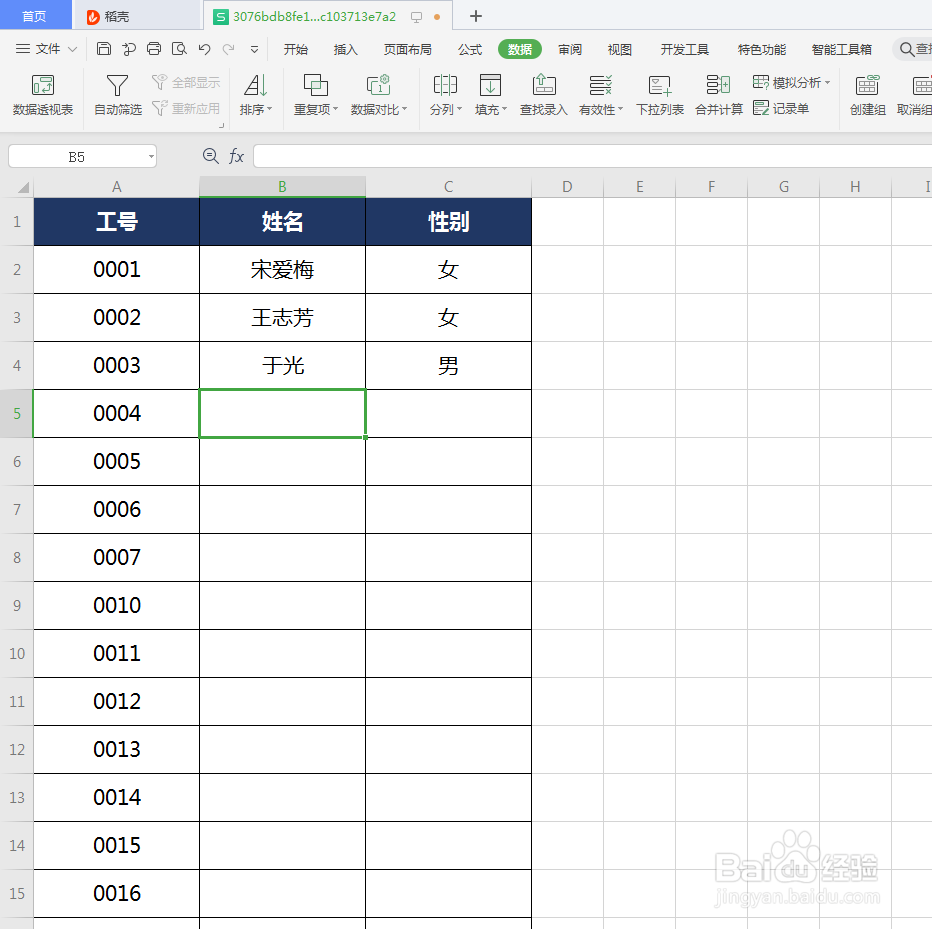Open the Consolidate (合并计算) tool
The height and width of the screenshot is (929, 932).
(719, 95)
